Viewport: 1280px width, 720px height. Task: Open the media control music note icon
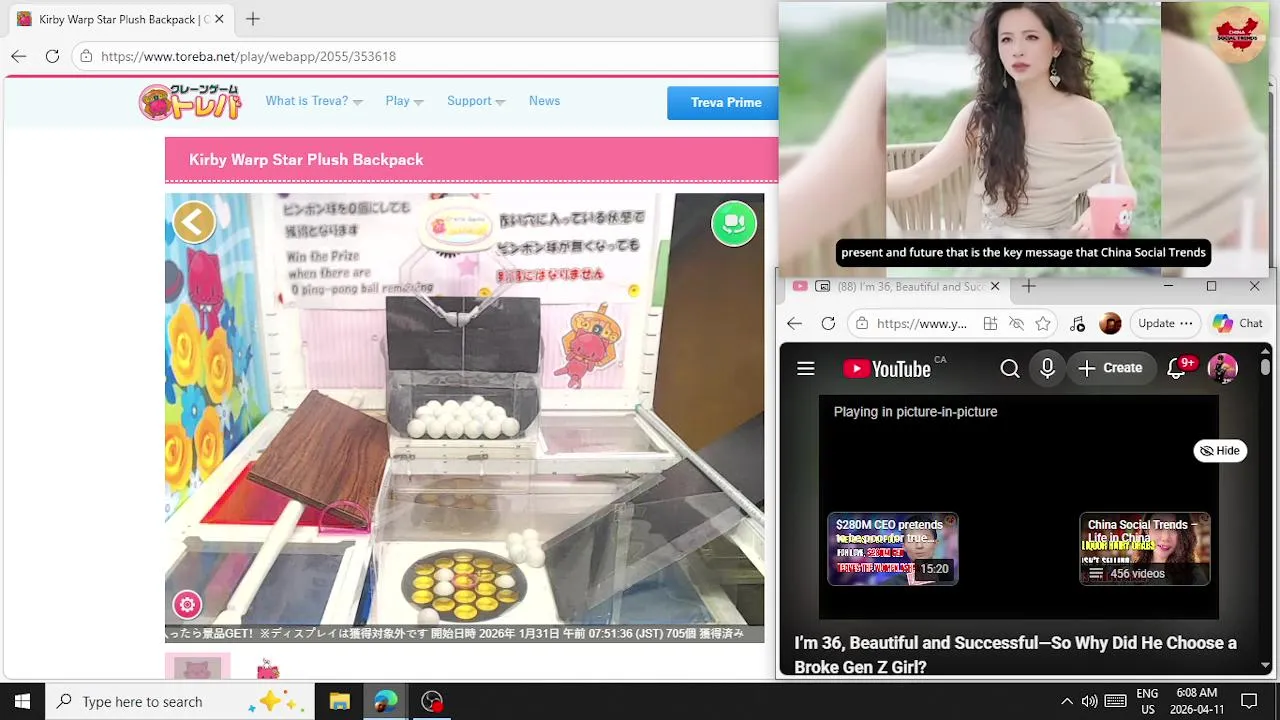pyautogui.click(x=1077, y=324)
